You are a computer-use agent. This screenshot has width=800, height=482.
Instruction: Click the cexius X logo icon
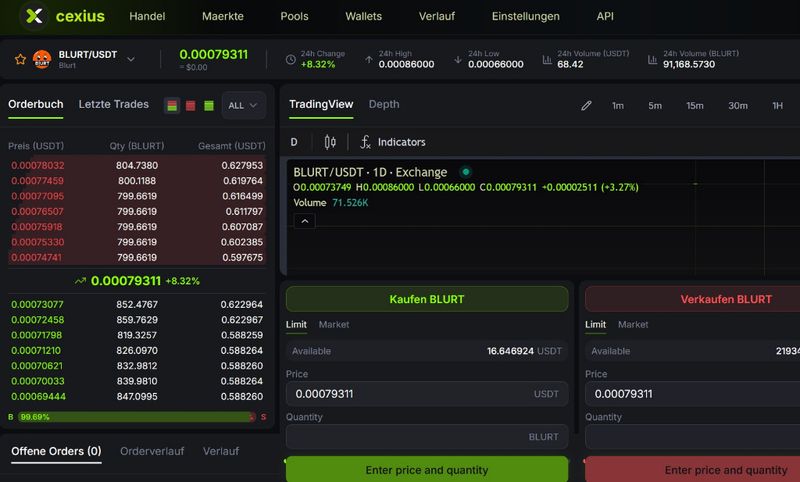coord(34,16)
